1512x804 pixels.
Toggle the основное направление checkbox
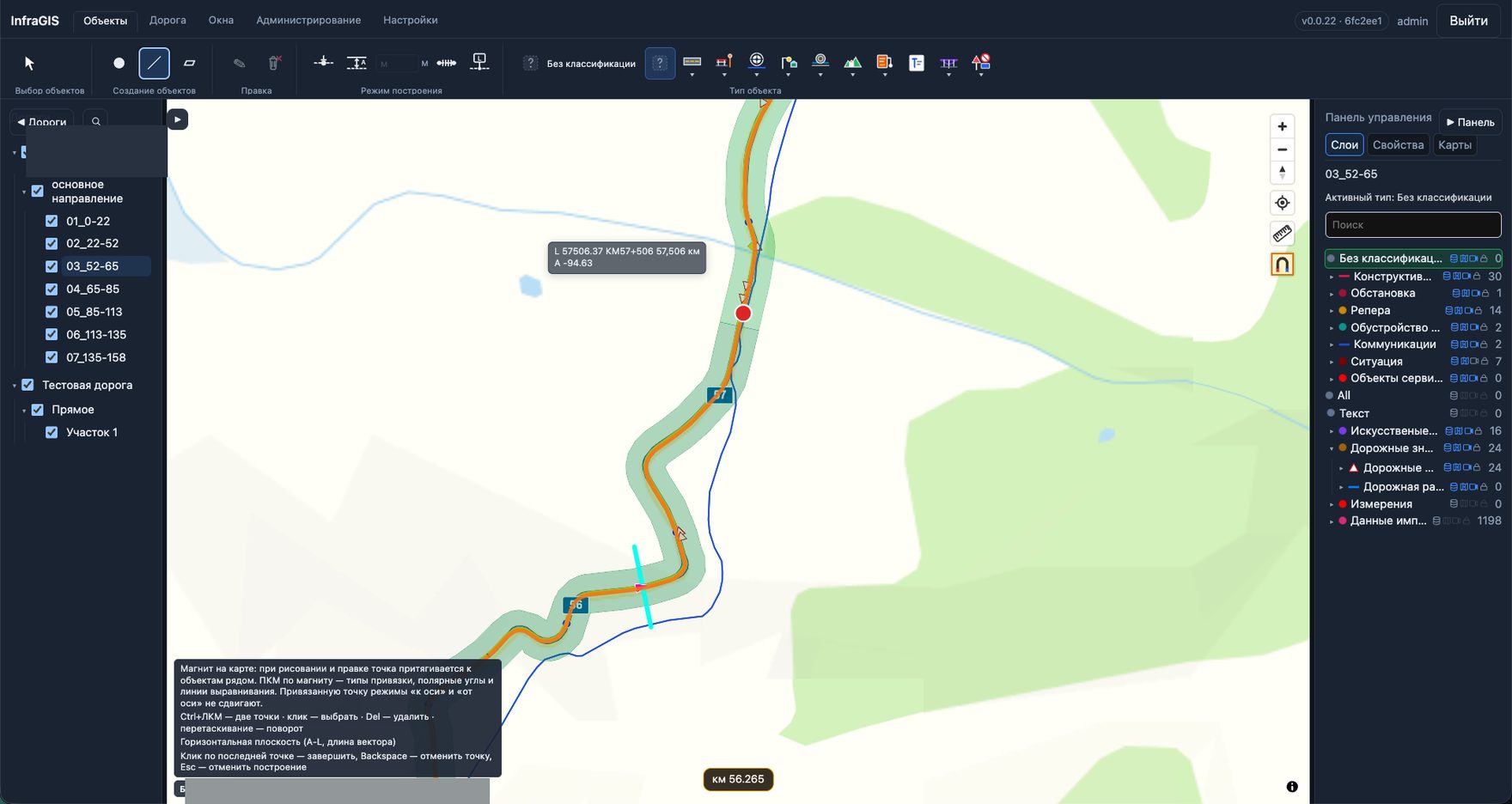click(x=38, y=191)
